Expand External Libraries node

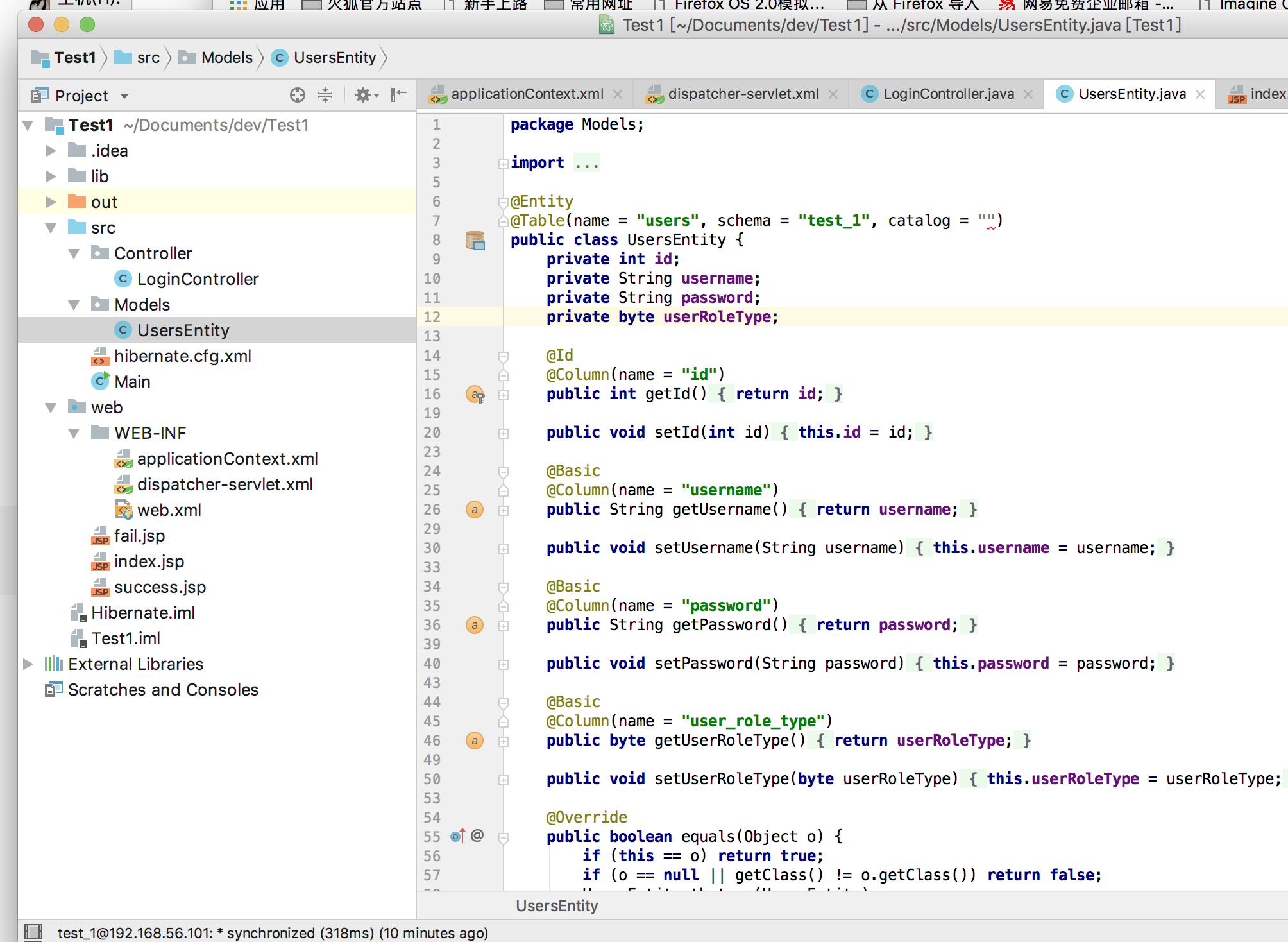[28, 664]
